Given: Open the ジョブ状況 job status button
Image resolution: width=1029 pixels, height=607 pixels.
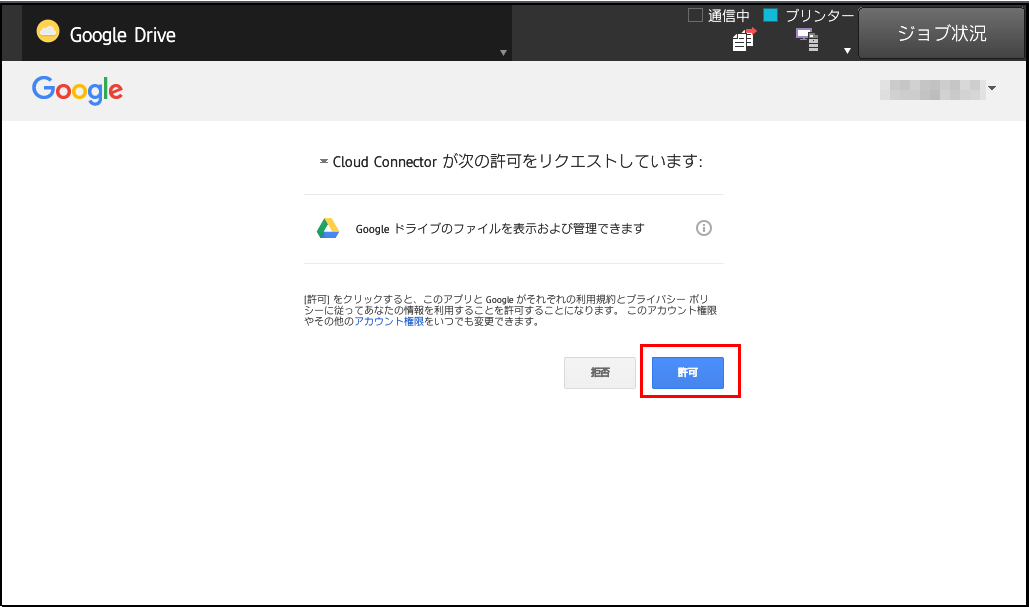Looking at the screenshot, I should [x=942, y=33].
